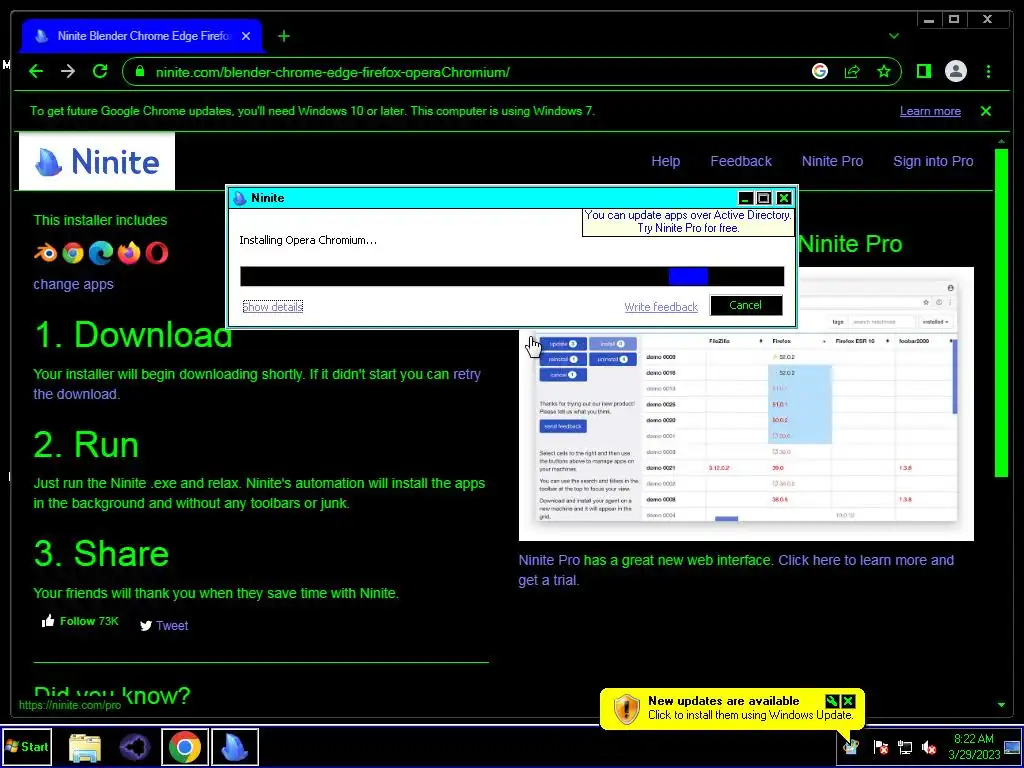
Task: Open a new browser tab
Action: (283, 36)
